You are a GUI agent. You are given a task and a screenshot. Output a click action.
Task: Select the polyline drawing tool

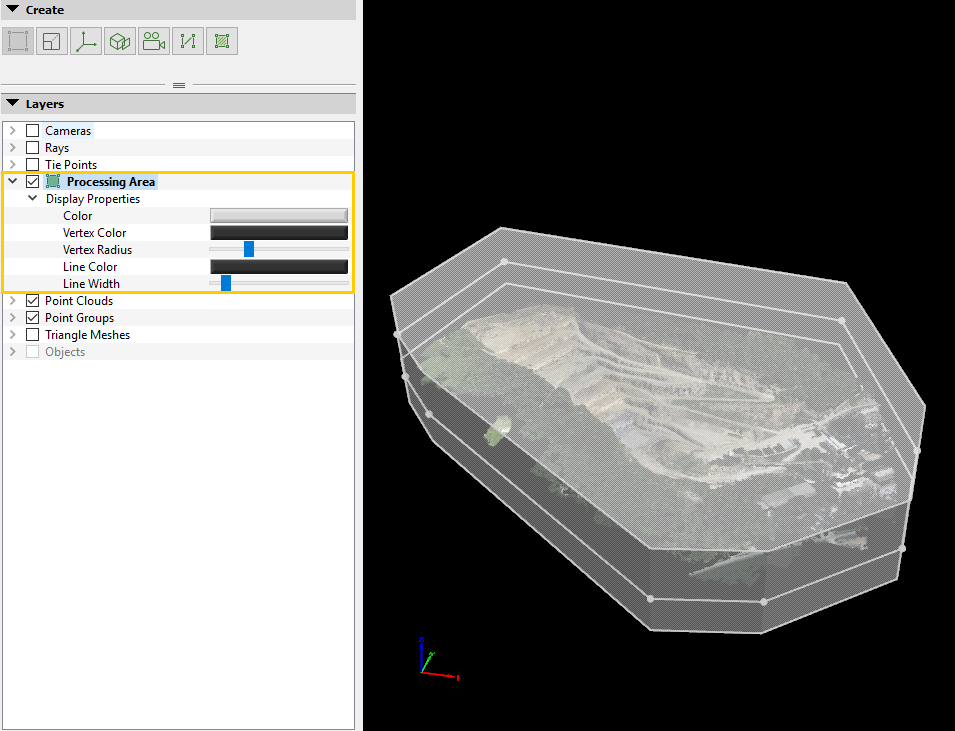(187, 40)
